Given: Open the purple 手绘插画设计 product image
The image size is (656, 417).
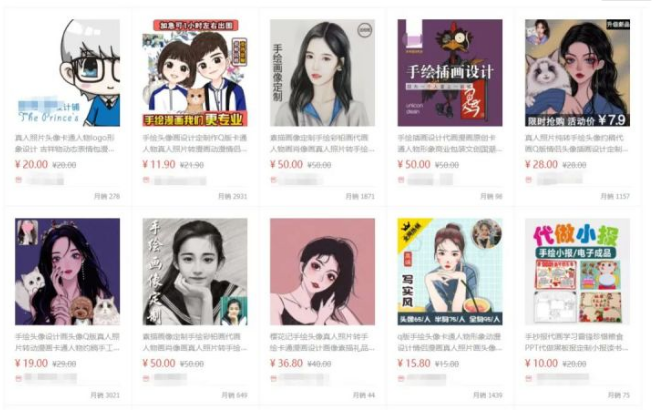Looking at the screenshot, I should [450, 73].
